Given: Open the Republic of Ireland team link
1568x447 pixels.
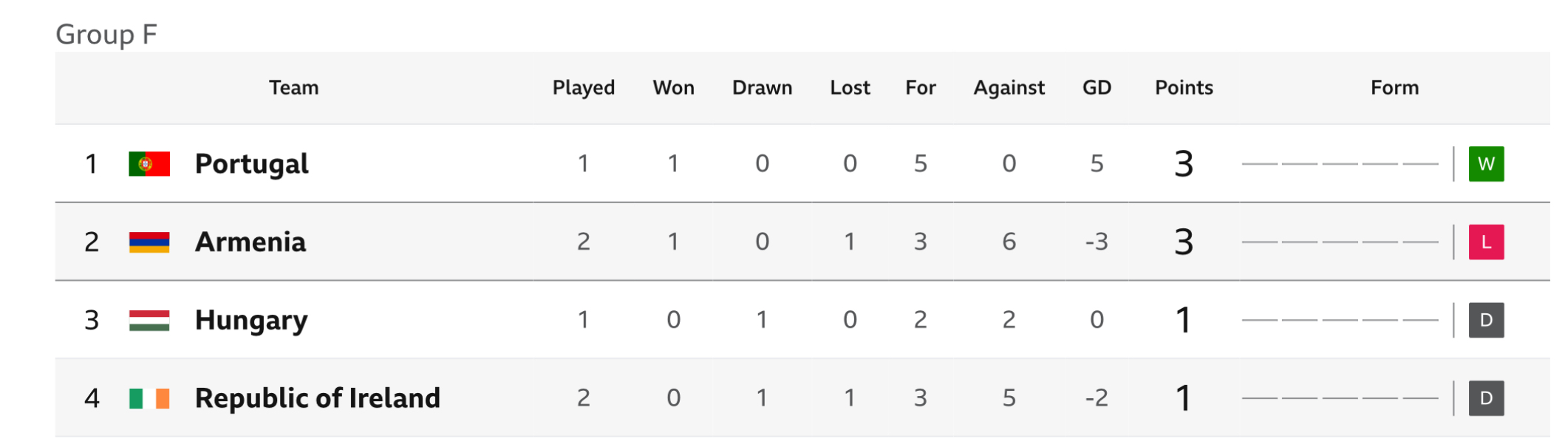Looking at the screenshot, I should 318,398.
